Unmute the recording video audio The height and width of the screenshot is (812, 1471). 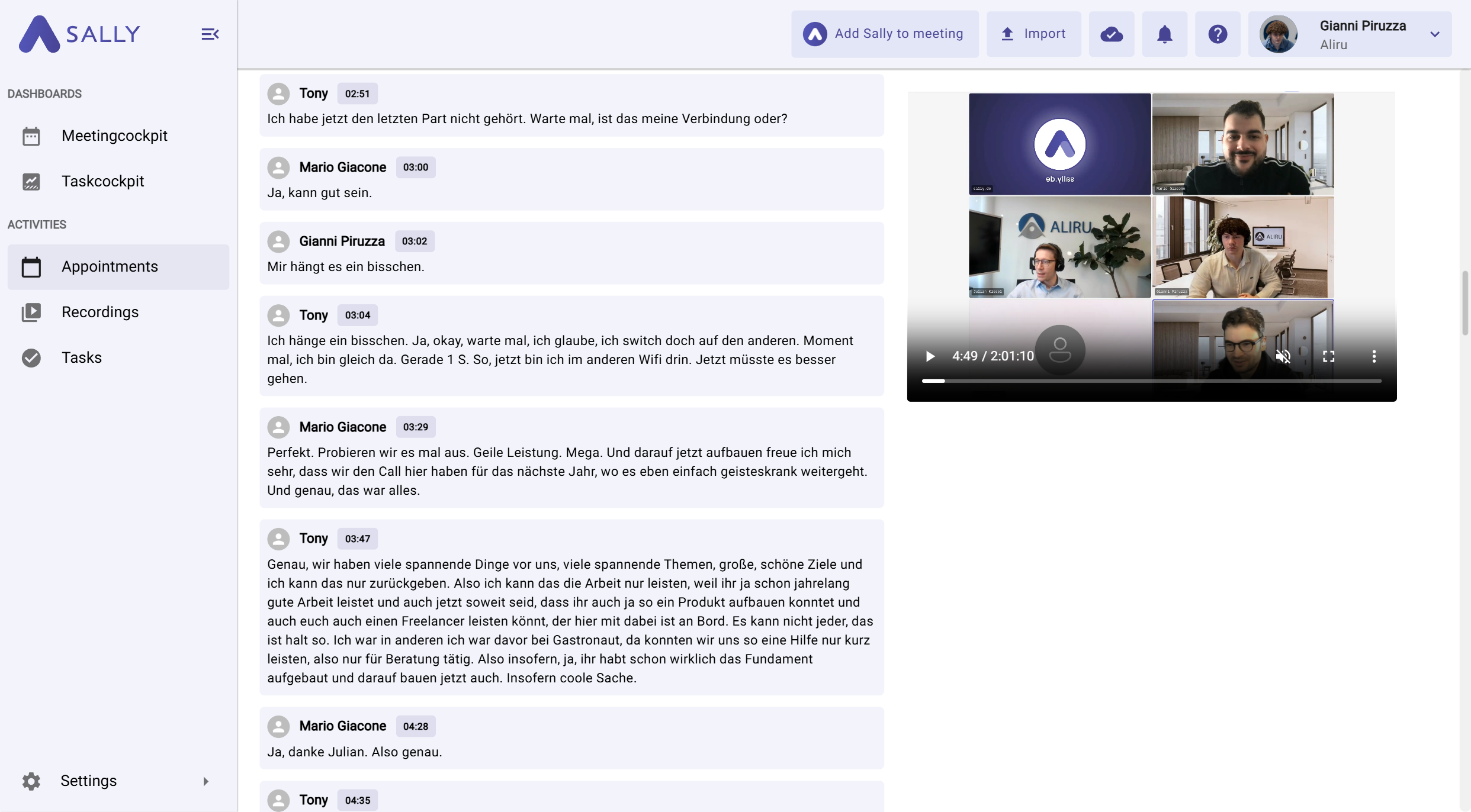point(1283,356)
